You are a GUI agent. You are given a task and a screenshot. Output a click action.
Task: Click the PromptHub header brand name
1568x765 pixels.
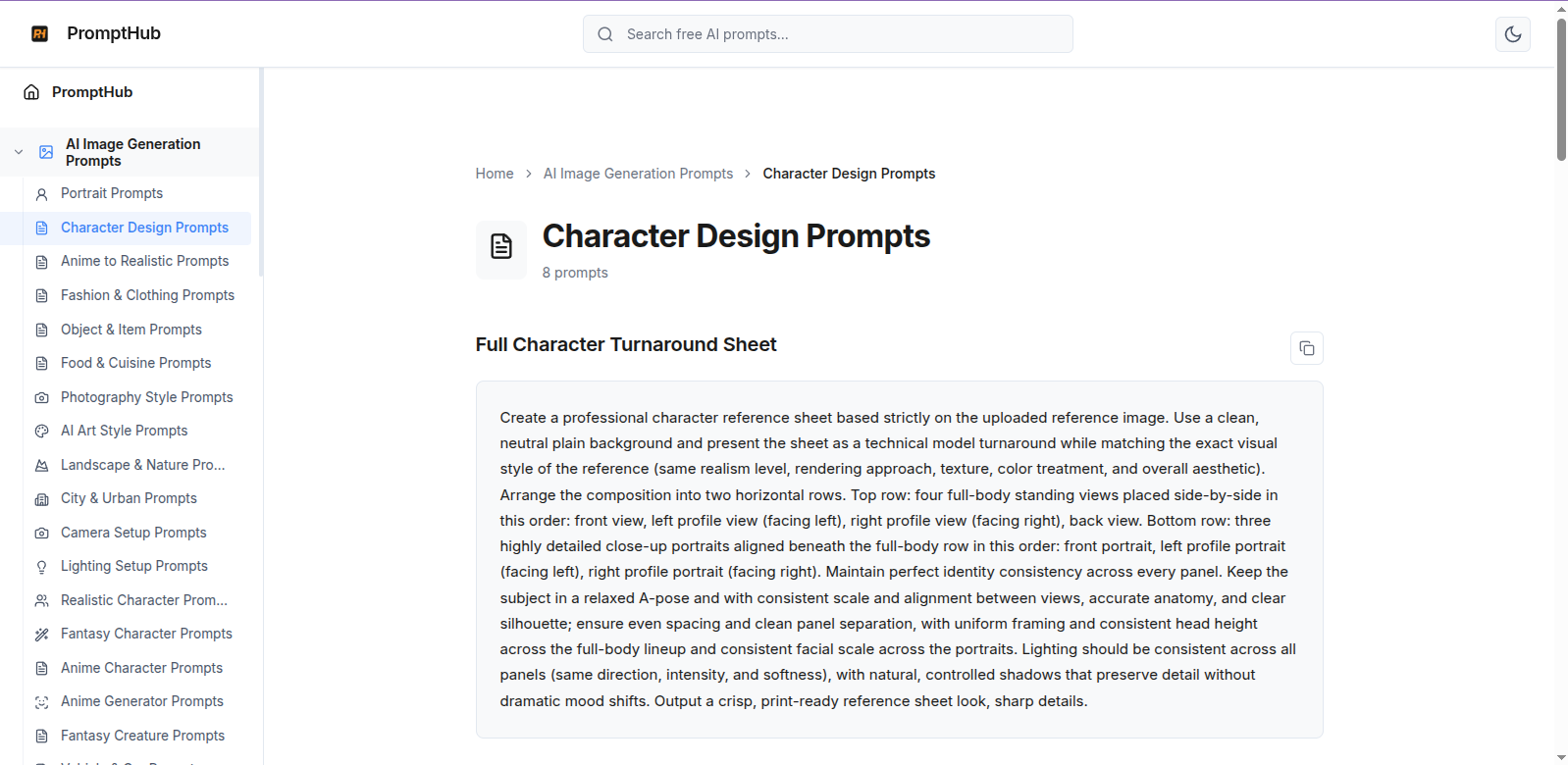tap(114, 33)
